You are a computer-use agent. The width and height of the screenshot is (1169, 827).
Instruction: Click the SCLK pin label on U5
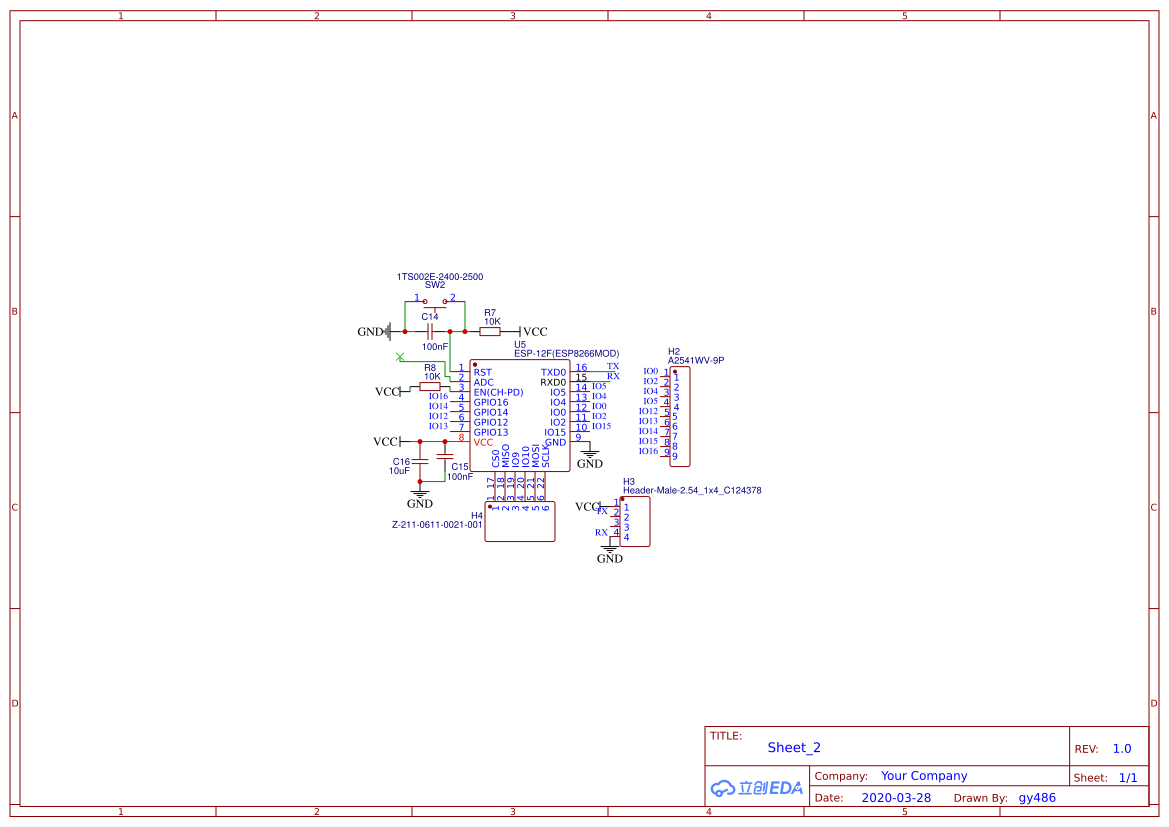[546, 456]
